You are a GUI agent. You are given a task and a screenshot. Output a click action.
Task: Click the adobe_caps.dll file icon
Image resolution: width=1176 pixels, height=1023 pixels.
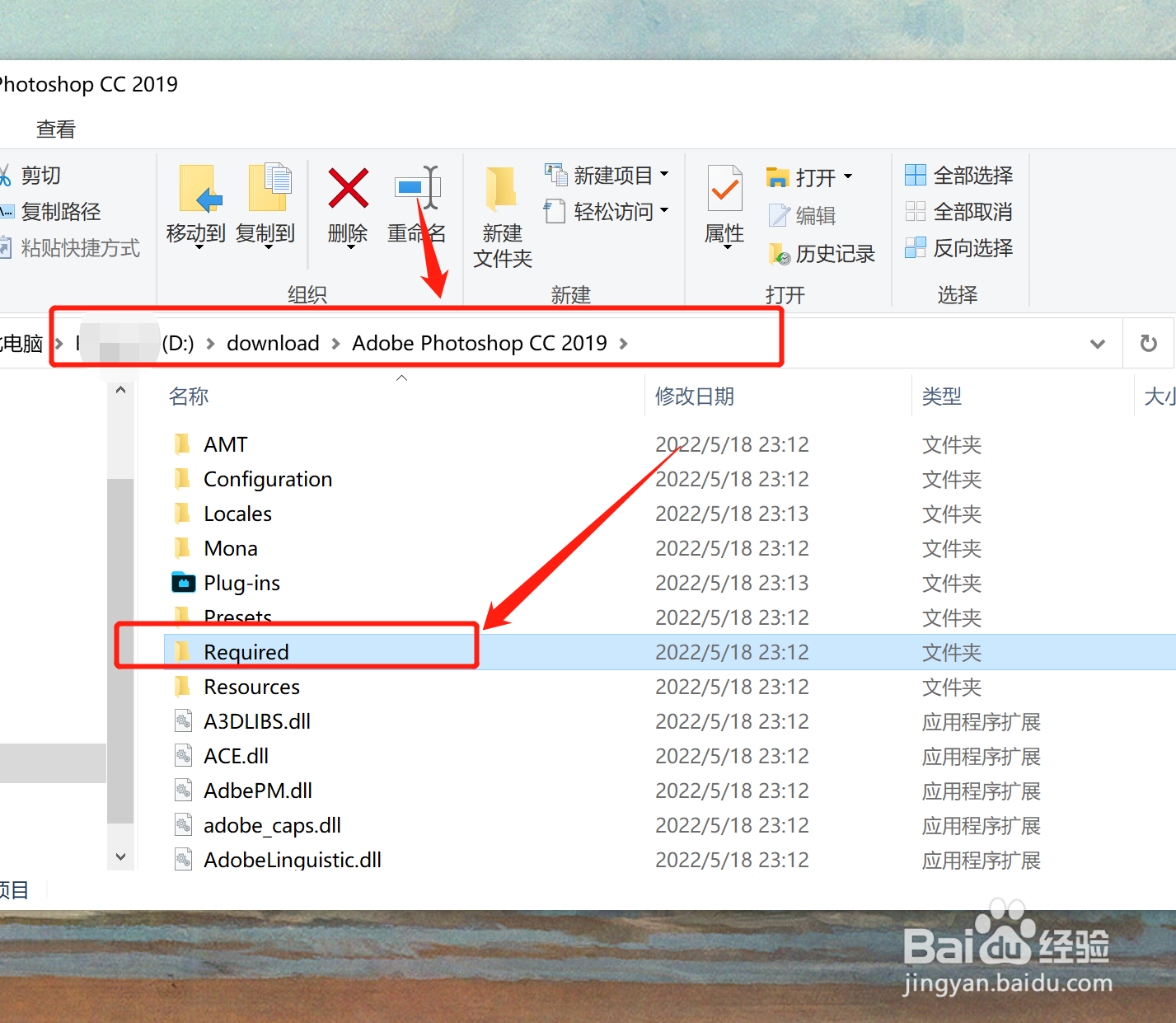tap(183, 825)
